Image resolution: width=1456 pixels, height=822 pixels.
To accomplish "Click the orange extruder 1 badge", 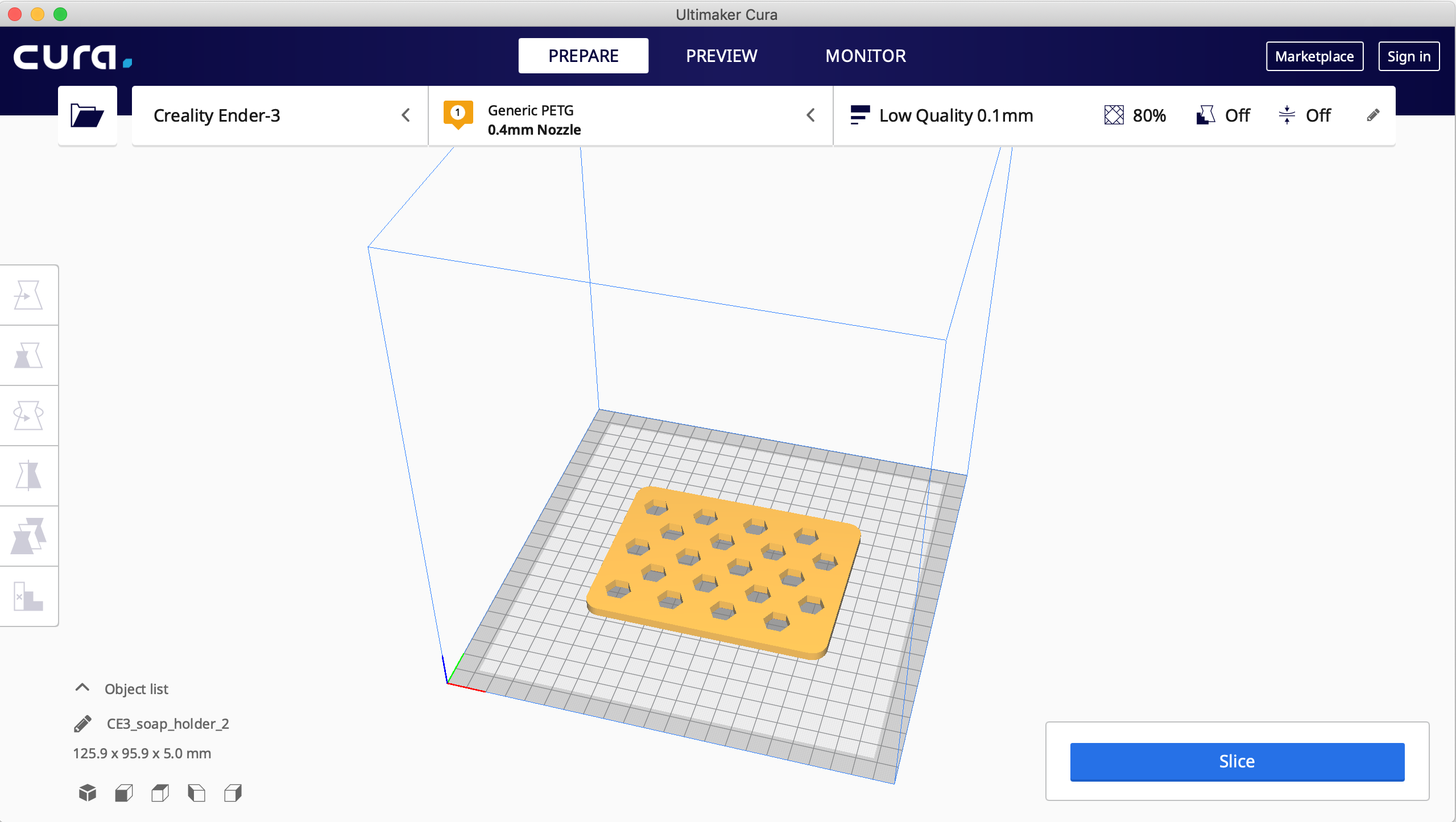I will pos(458,114).
